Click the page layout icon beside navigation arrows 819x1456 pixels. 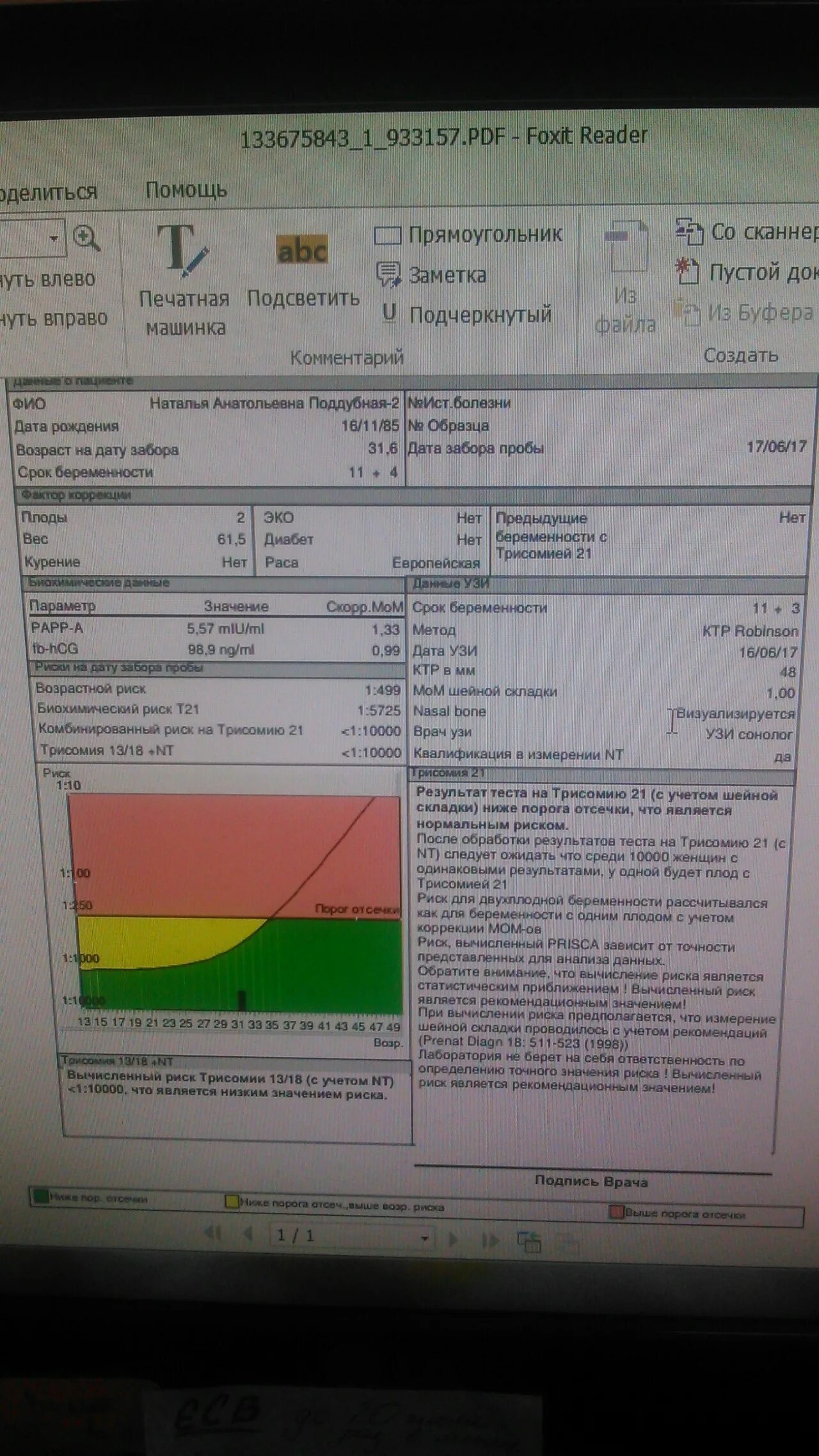point(529,1241)
